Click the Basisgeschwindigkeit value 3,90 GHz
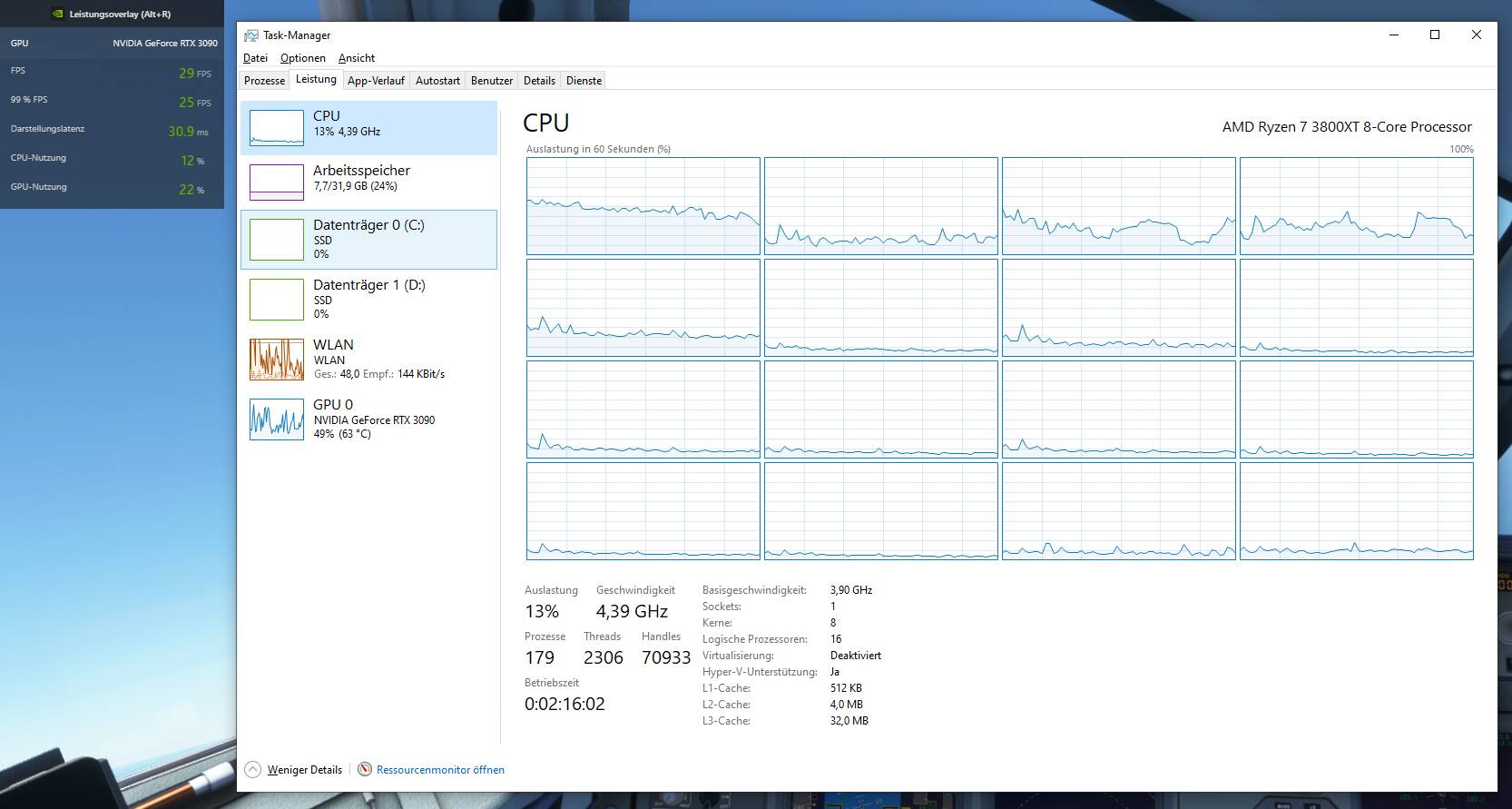 (851, 590)
